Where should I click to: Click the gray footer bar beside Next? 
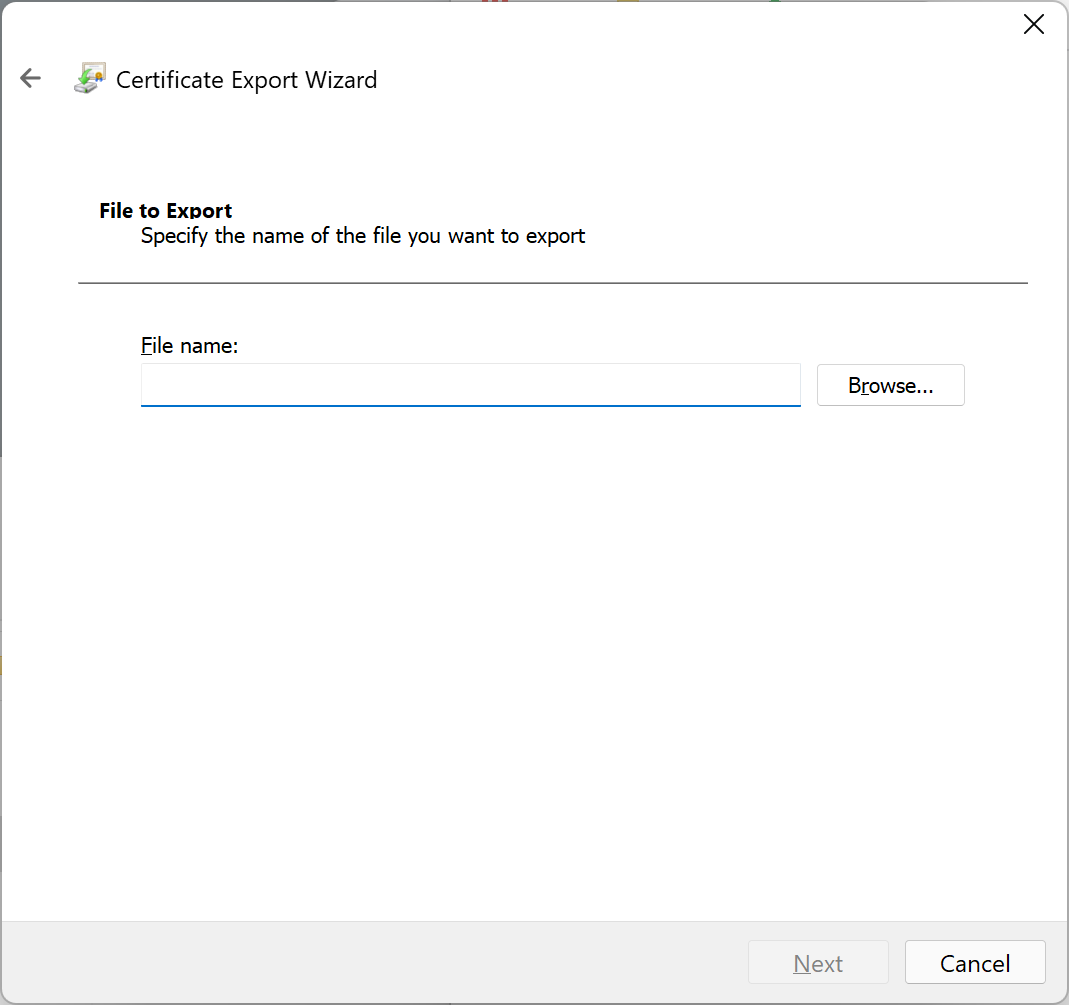[374, 963]
